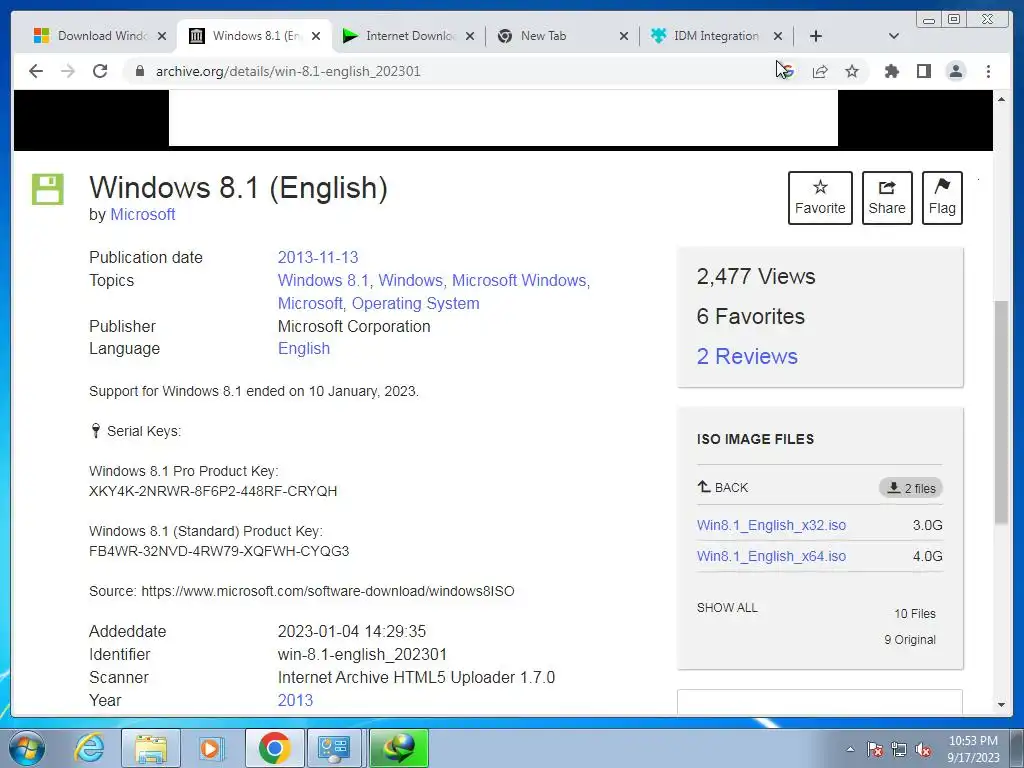Click the Chrome taskbar icon
Screen dimensions: 1024x768
274,748
